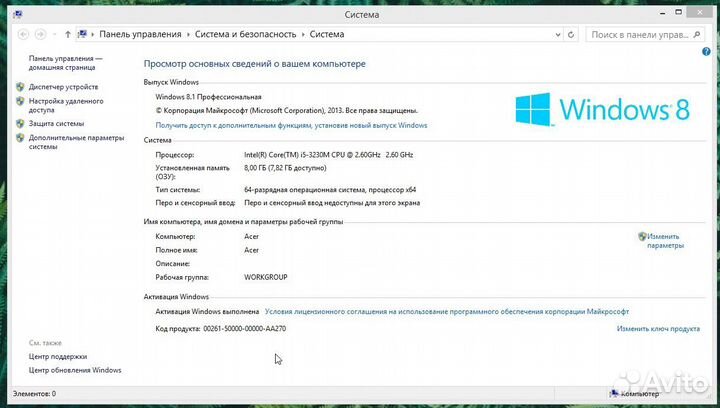Click shield icon beside 'Дополнительные параметры системы'
The height and width of the screenshot is (408, 720).
point(20,138)
